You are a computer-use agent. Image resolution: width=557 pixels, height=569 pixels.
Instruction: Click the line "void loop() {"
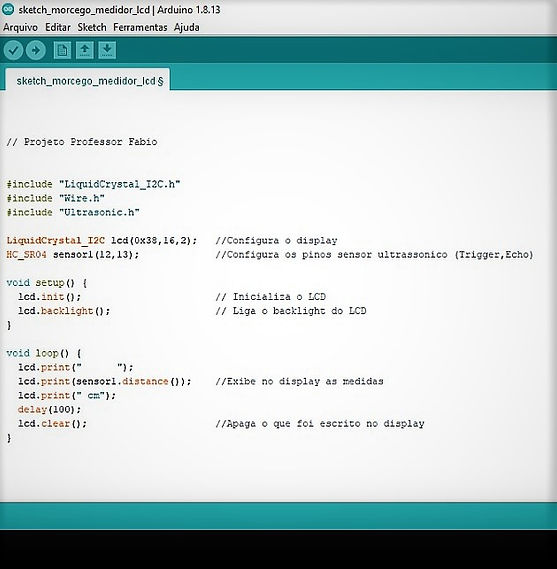point(44,353)
